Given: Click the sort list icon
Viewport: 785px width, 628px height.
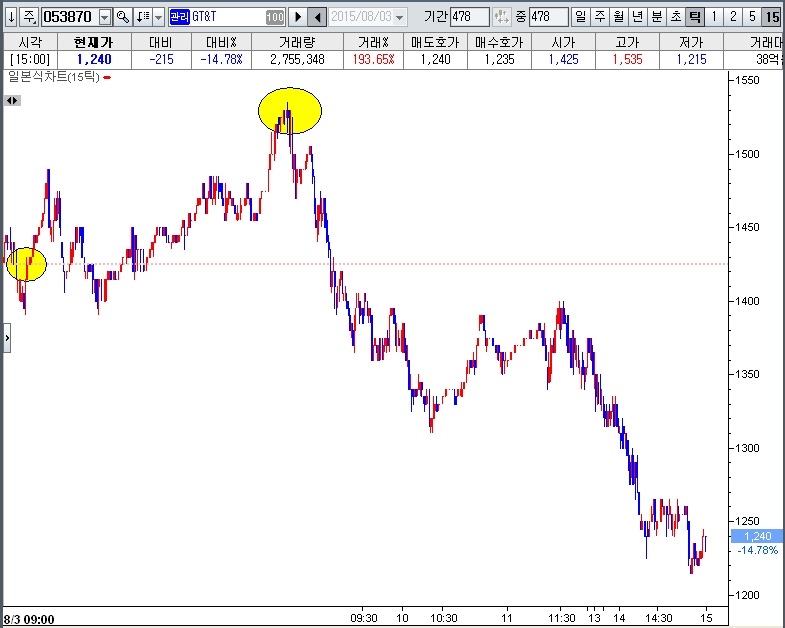Looking at the screenshot, I should tap(143, 17).
